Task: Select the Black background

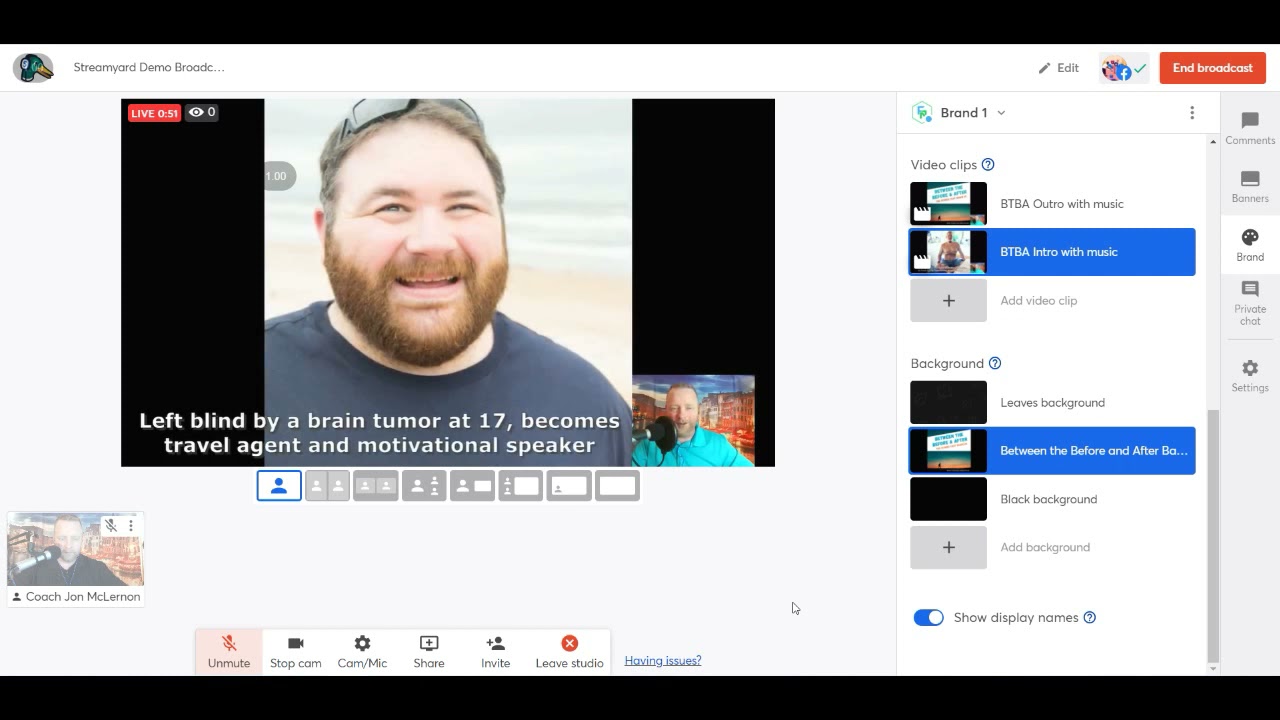Action: [1052, 499]
